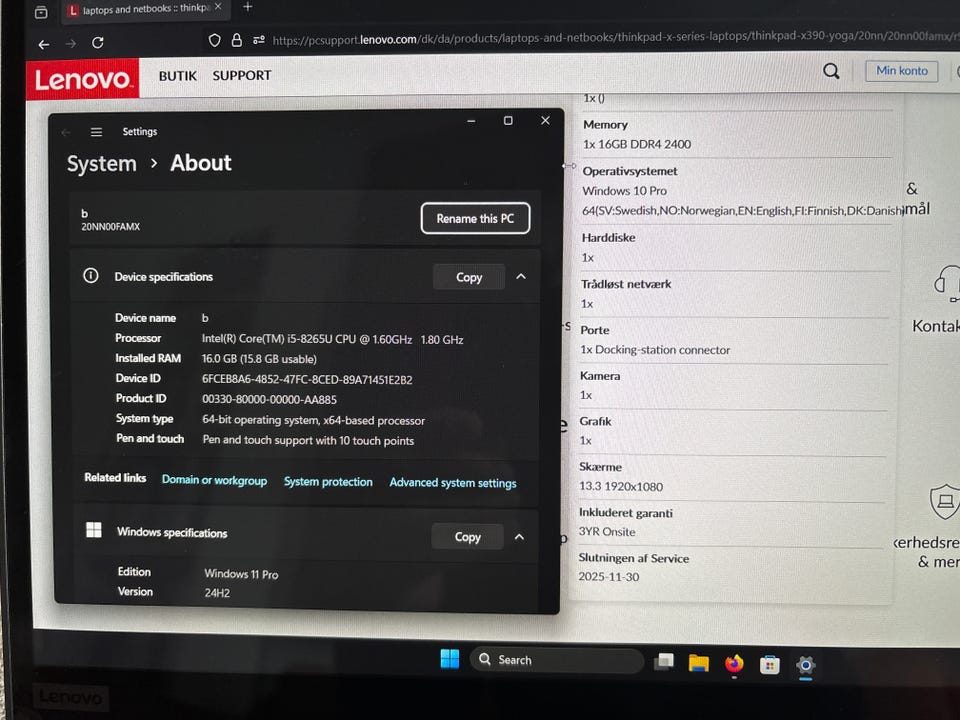Image resolution: width=960 pixels, height=720 pixels.
Task: Open a new browser tab with plus
Action: tap(248, 7)
